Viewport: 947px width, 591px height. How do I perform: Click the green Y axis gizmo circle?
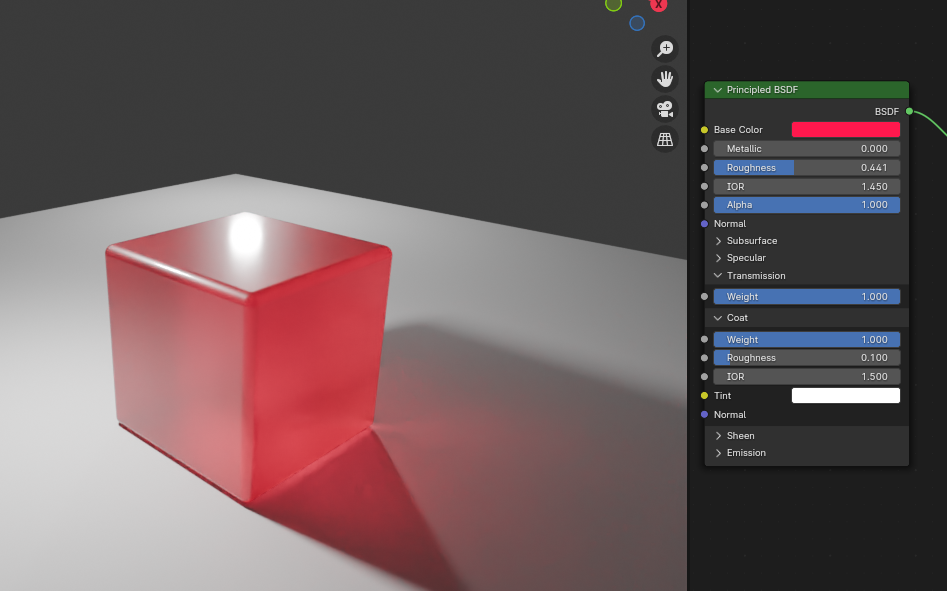[x=613, y=4]
